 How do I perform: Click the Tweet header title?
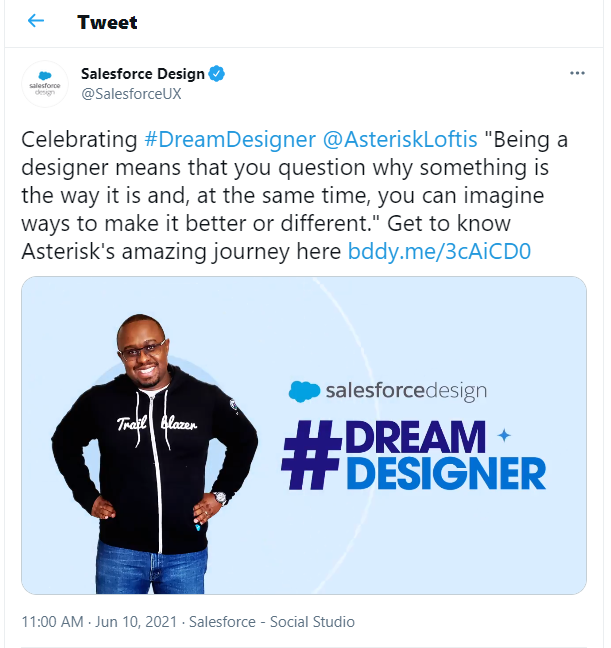(x=107, y=22)
